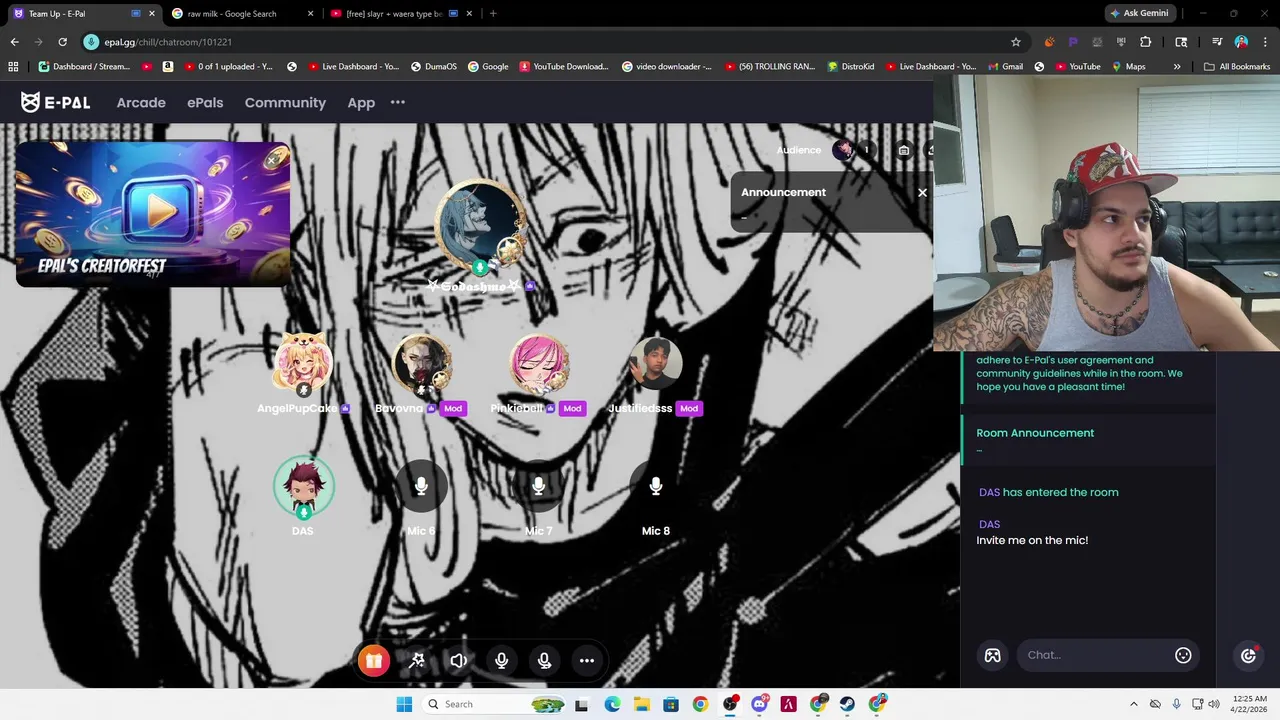Open the Chrome three-dot menu
This screenshot has height=720, width=1280.
(1265, 42)
